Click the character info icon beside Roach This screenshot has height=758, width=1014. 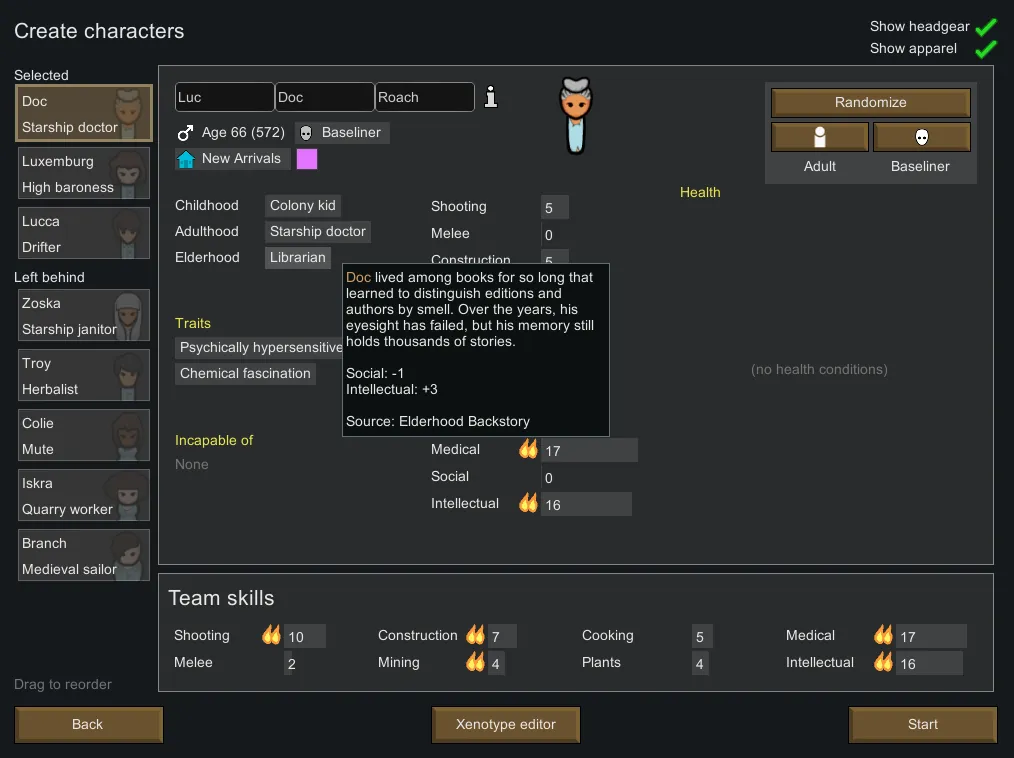point(491,97)
